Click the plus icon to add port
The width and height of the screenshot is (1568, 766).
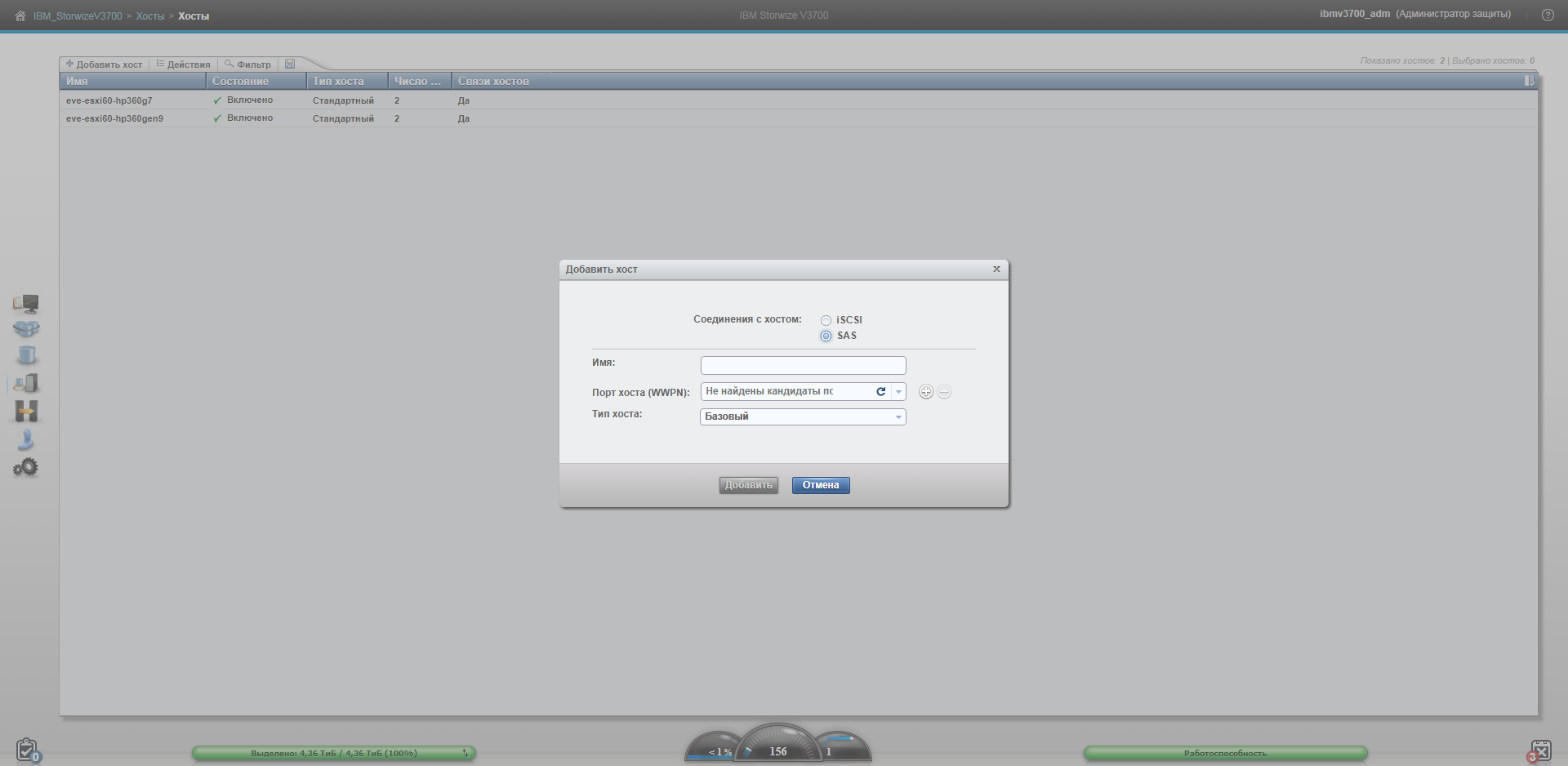(925, 392)
